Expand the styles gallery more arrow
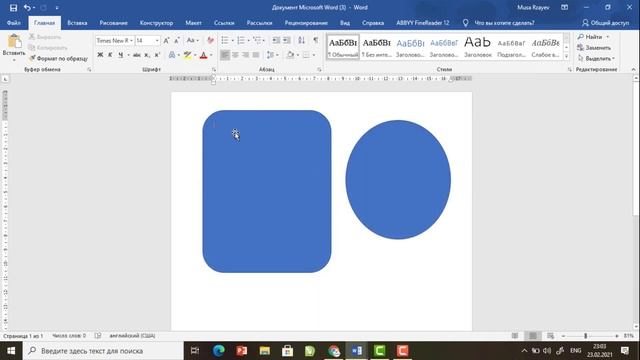The width and height of the screenshot is (640, 360). [566, 56]
